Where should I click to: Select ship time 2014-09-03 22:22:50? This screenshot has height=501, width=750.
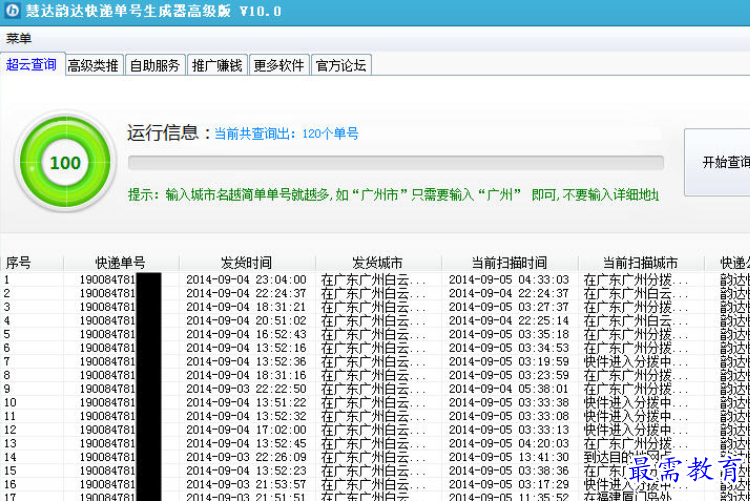246,389
